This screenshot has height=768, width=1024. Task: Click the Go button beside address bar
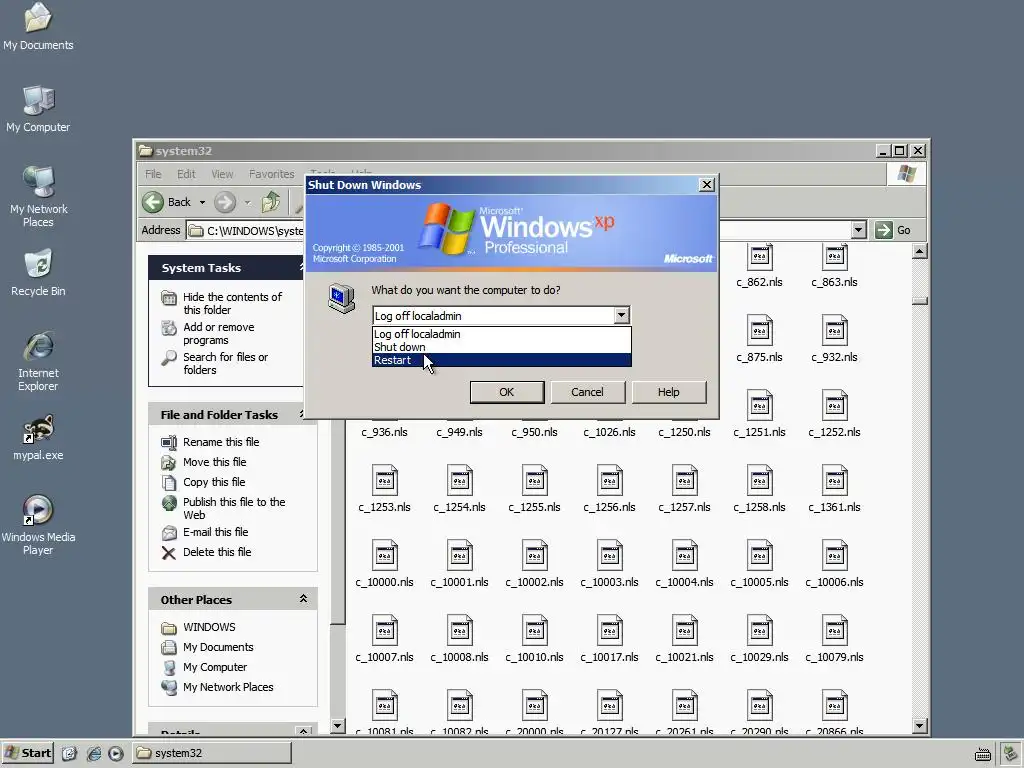tap(893, 230)
